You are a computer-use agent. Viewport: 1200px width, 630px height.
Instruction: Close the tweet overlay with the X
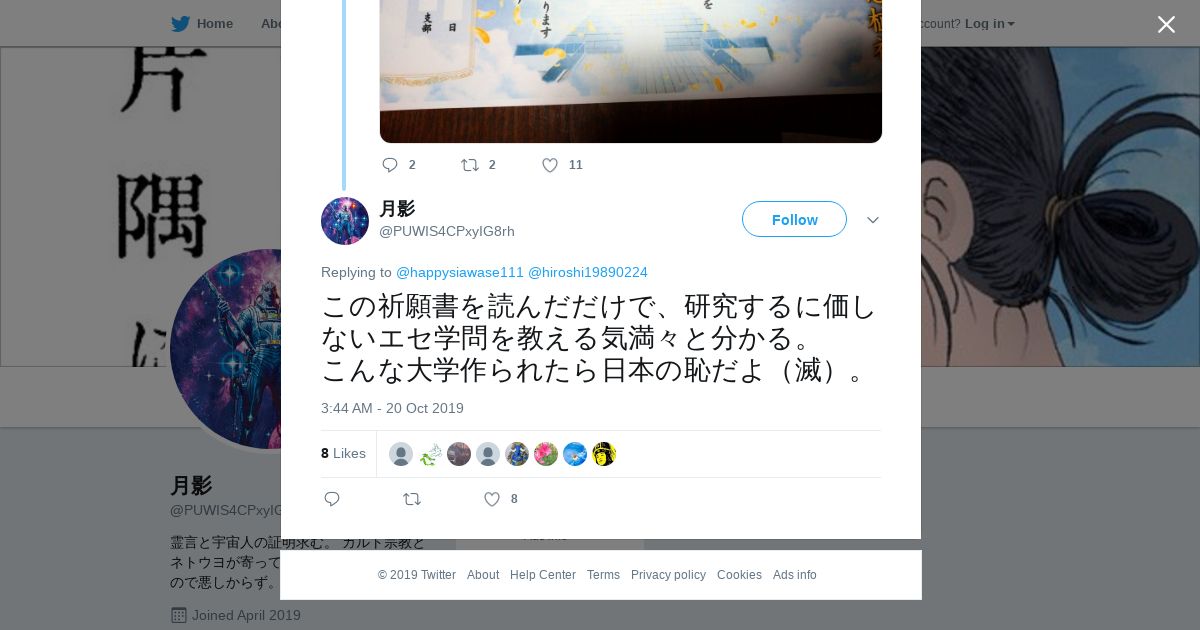pyautogui.click(x=1166, y=24)
